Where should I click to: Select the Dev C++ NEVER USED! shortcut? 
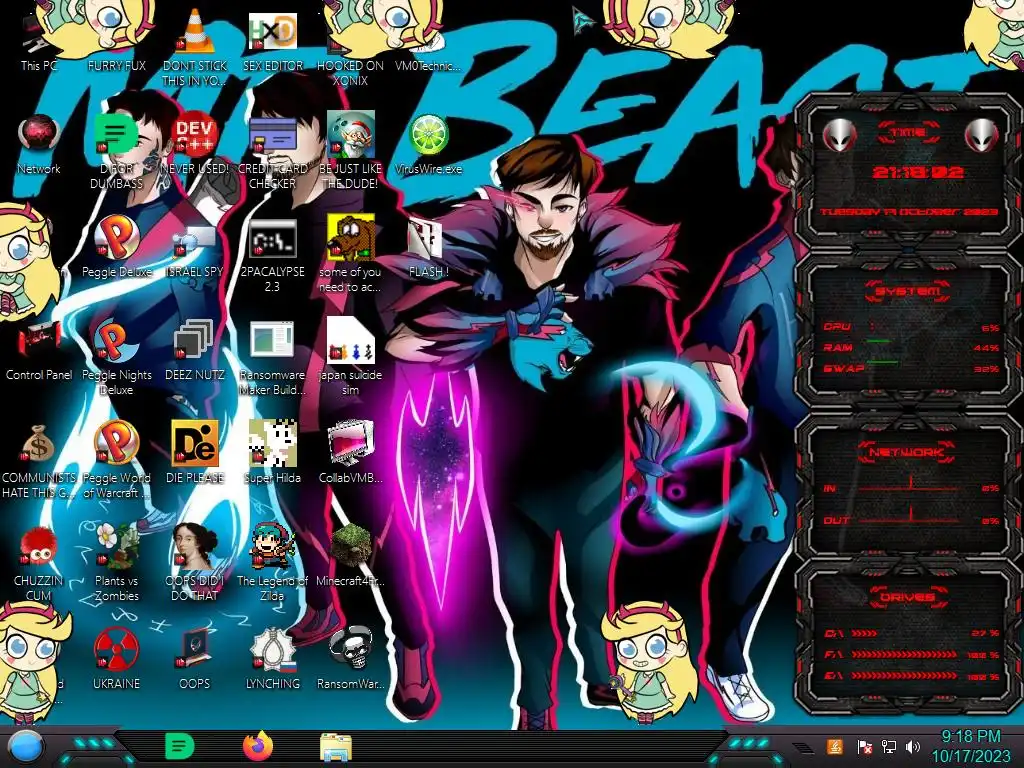tap(195, 144)
